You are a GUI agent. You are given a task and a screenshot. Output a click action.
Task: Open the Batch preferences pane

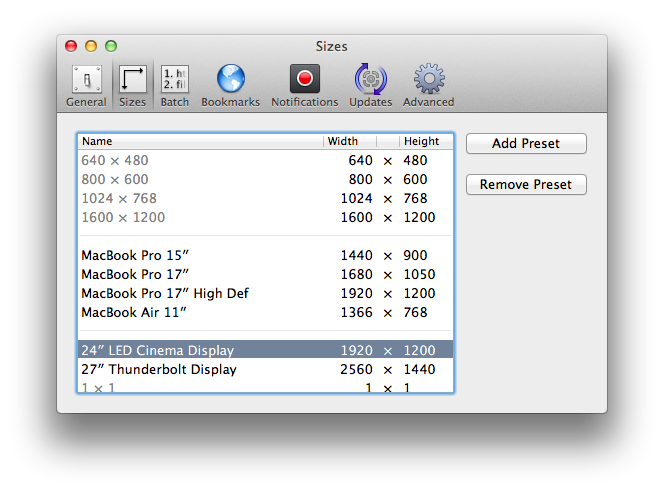(174, 86)
